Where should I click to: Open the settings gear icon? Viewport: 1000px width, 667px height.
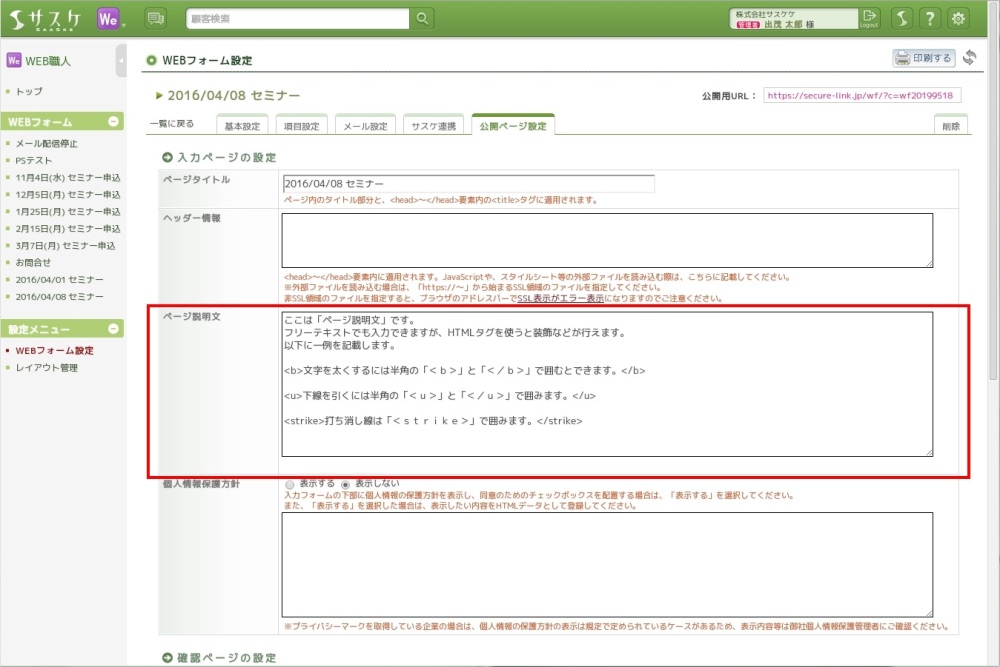click(959, 18)
